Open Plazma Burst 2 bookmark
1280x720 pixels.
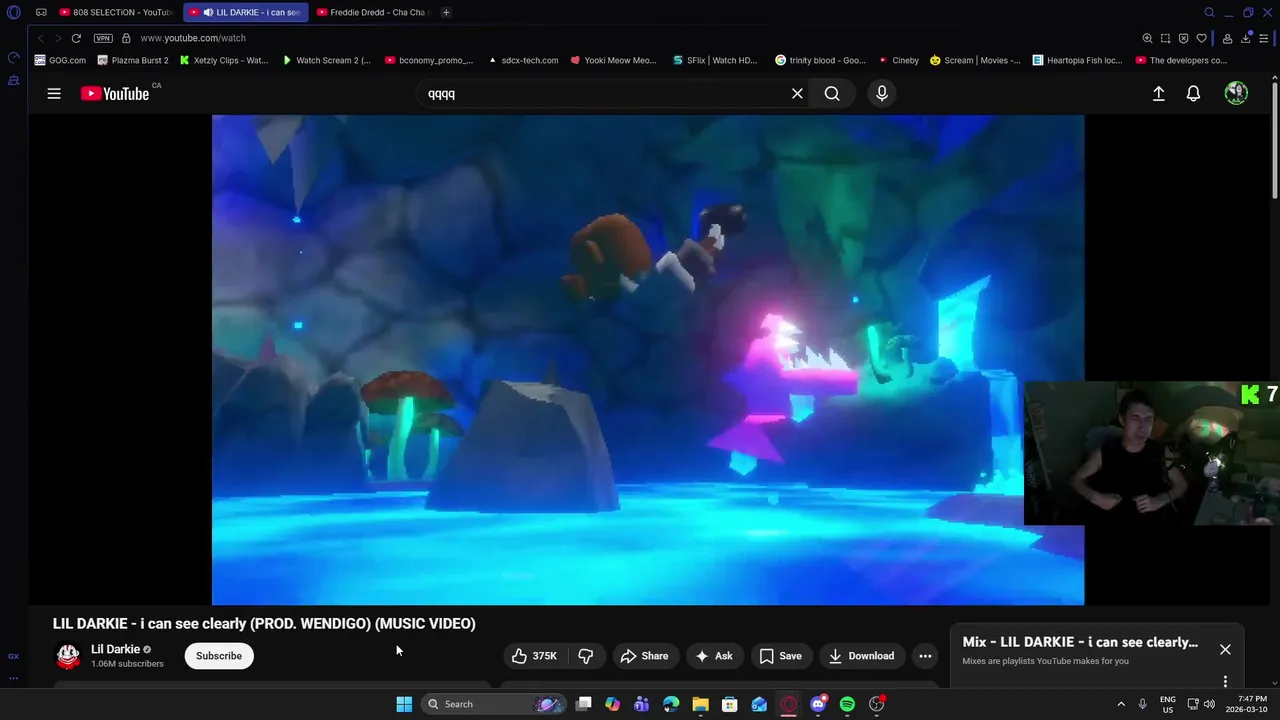133,60
